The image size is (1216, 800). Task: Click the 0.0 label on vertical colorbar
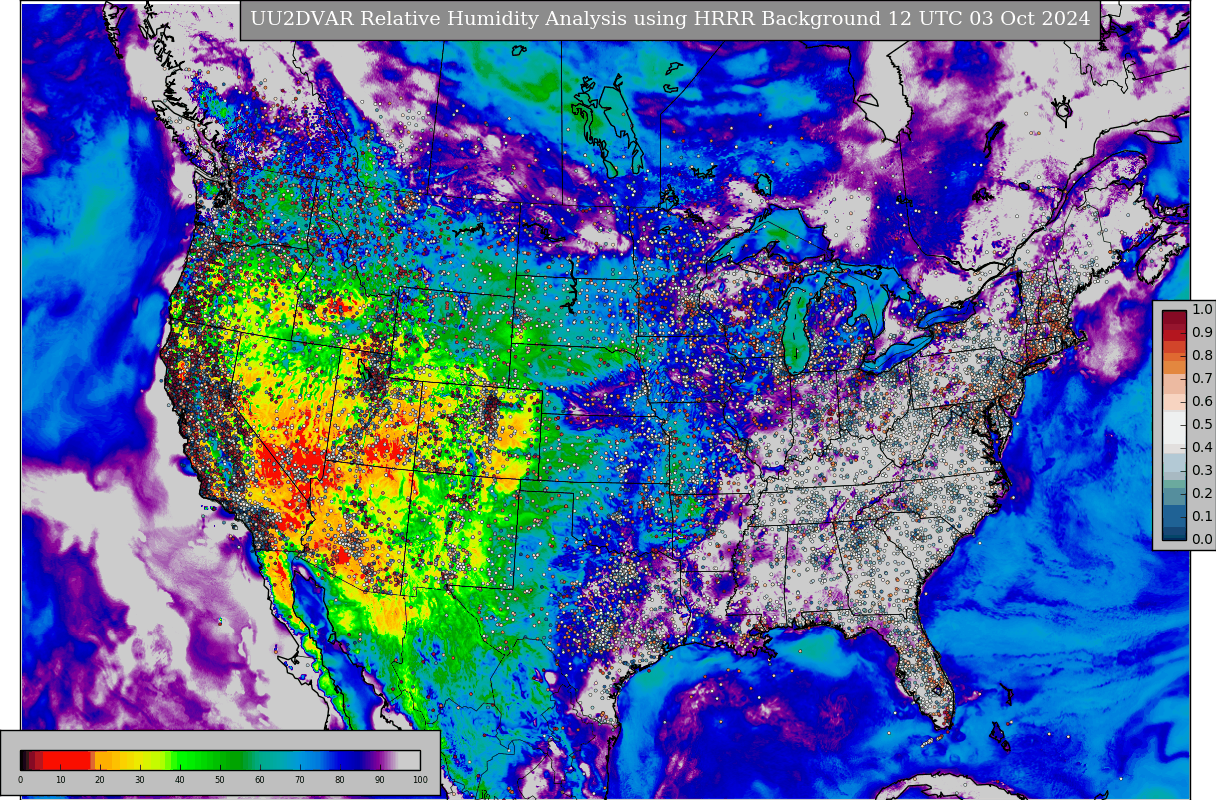pyautogui.click(x=1202, y=540)
